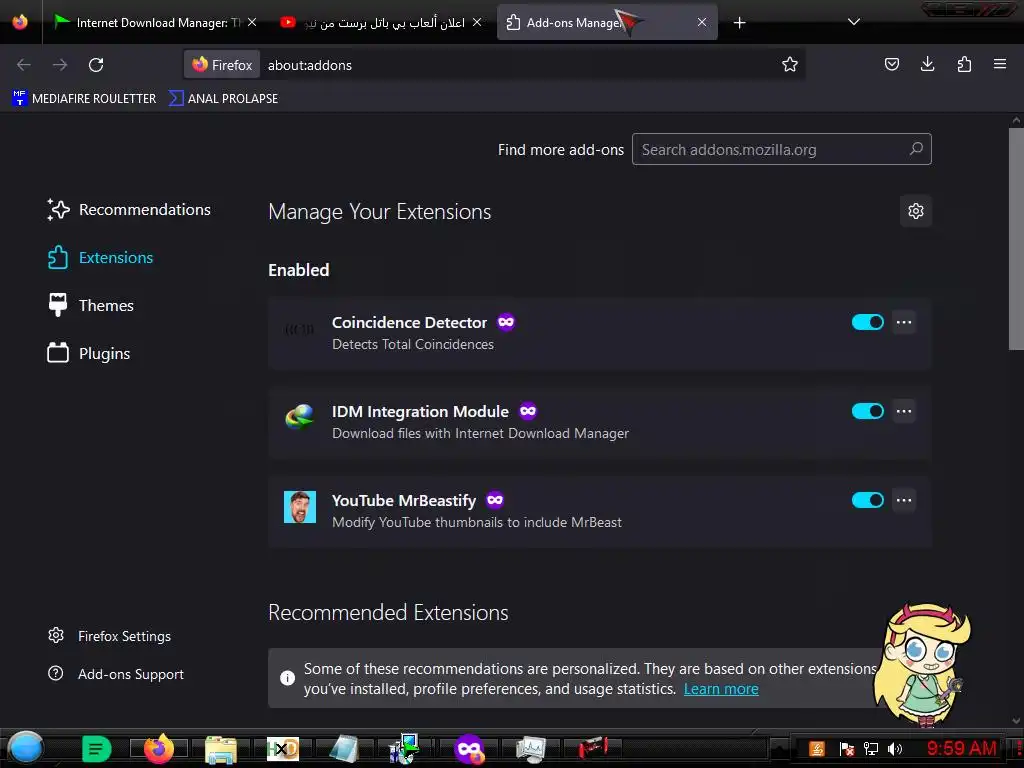1024x768 pixels.
Task: Click the Search addons.mozilla.org field
Action: pyautogui.click(x=781, y=149)
